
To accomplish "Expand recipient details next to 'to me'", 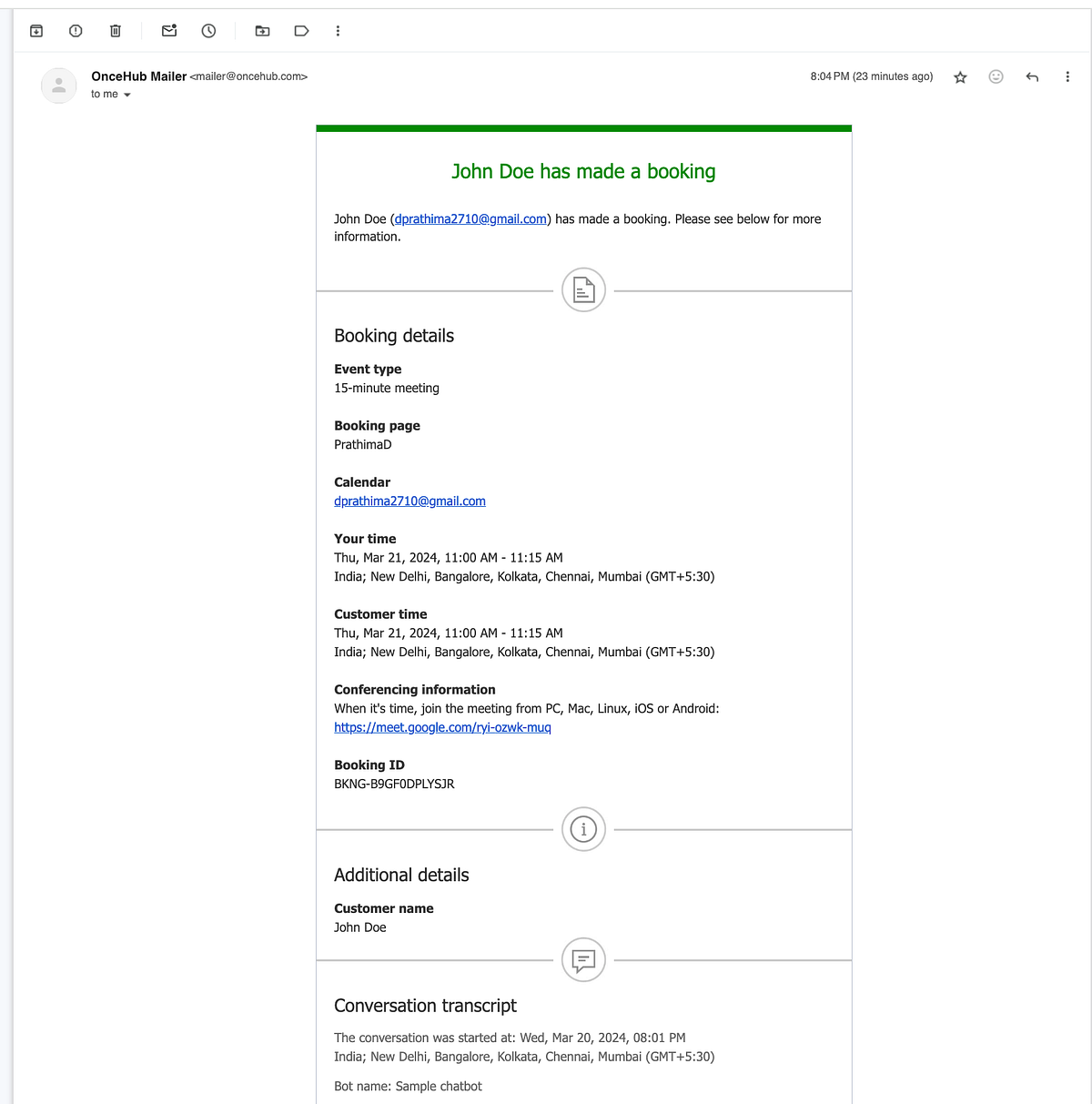I will [x=127, y=95].
